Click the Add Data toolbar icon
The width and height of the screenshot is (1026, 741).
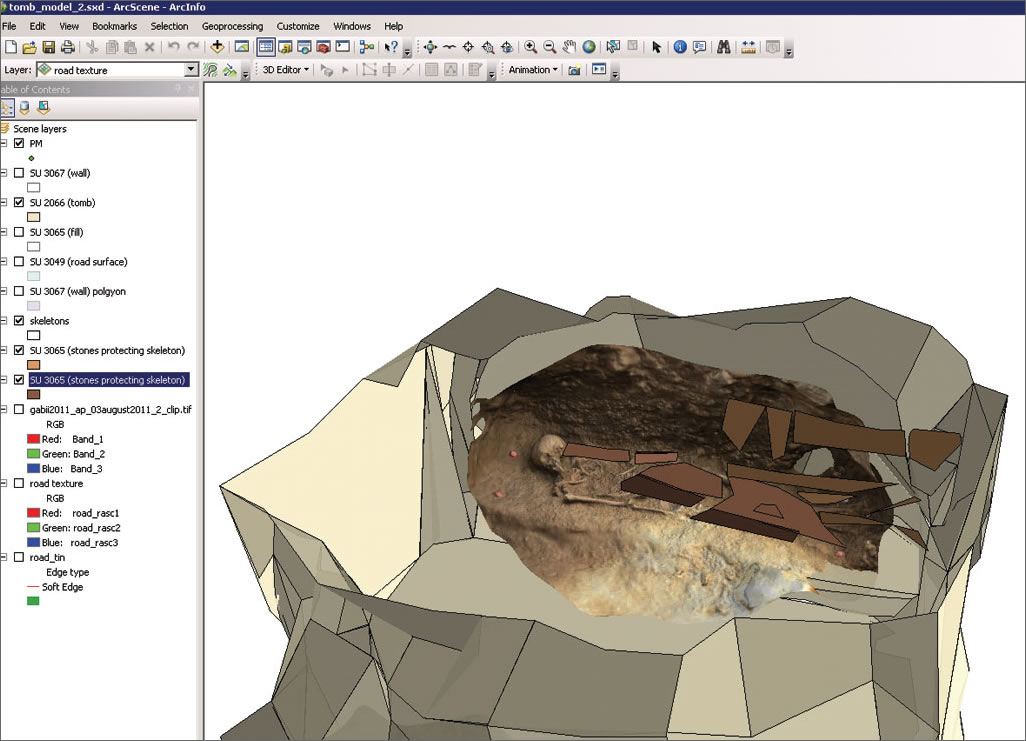pos(217,47)
